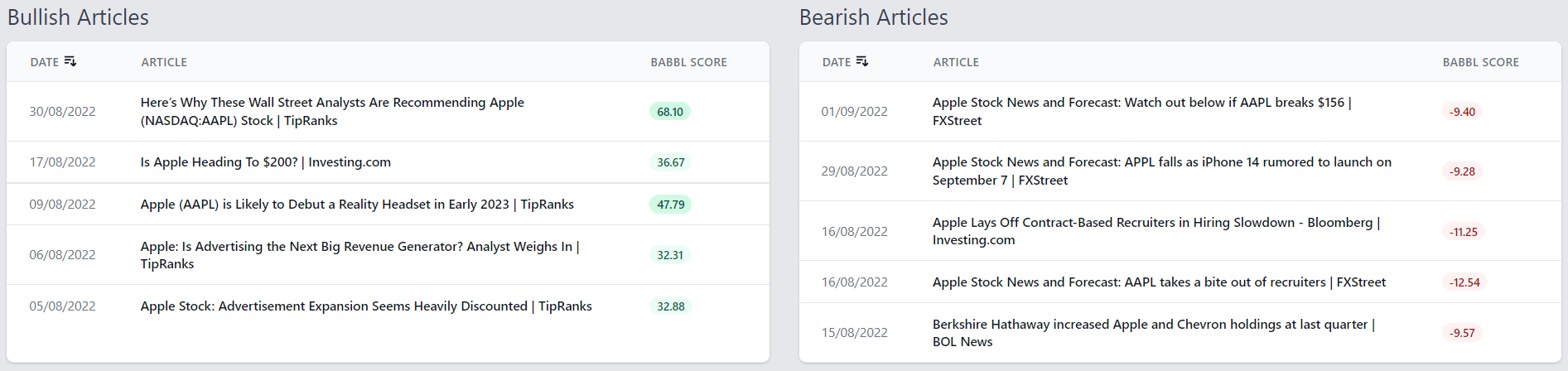Open the 'Watch out below if AAPL breaks $156' article

click(1142, 111)
